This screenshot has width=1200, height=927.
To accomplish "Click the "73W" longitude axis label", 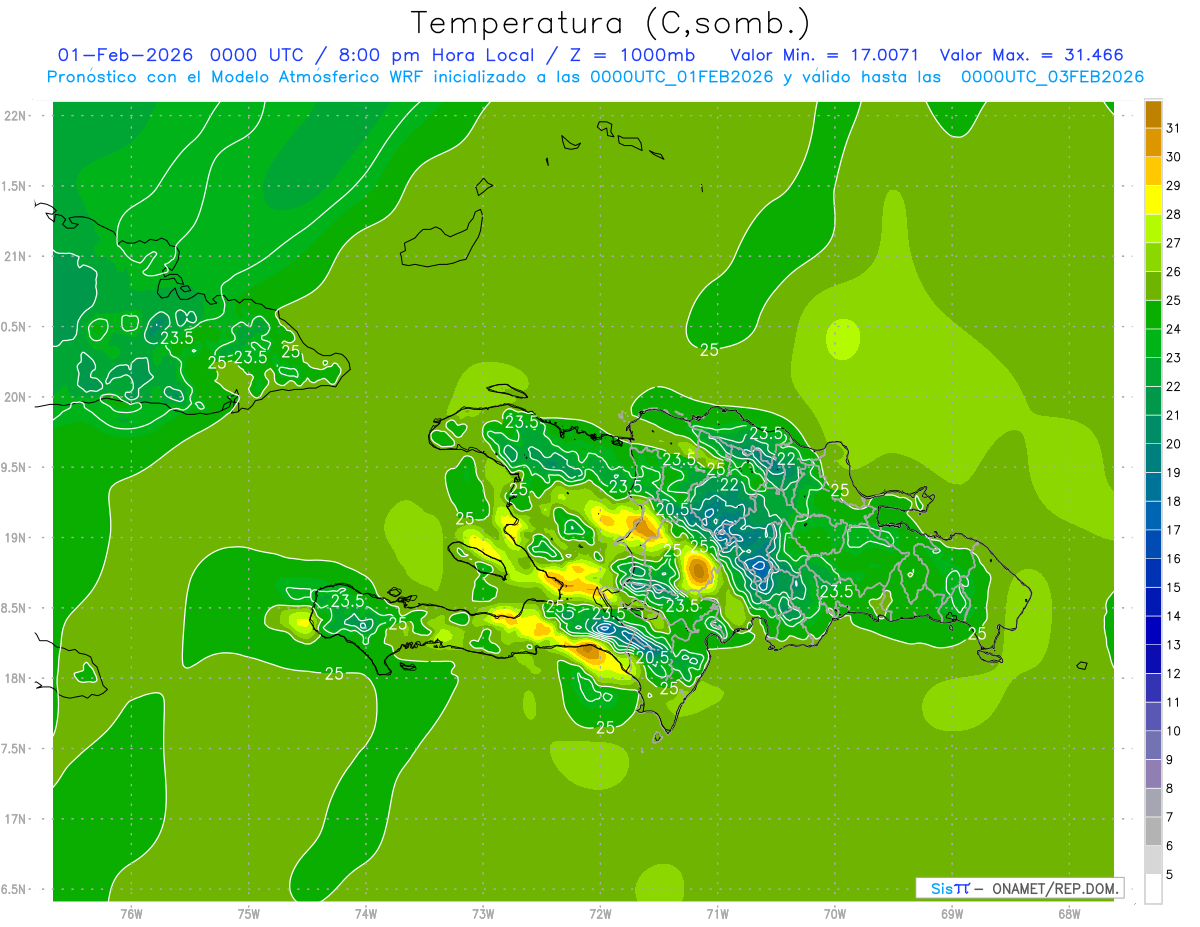I will [483, 912].
